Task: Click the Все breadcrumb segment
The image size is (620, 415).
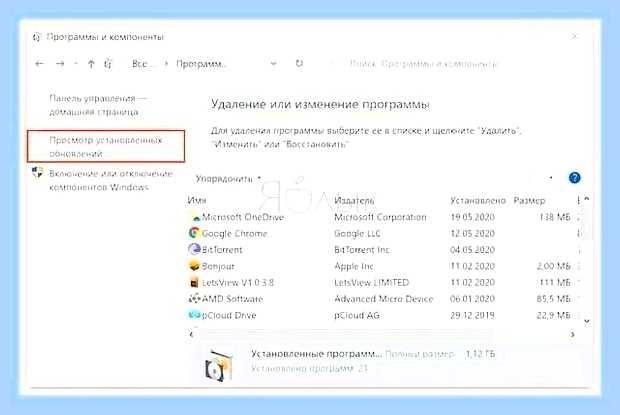Action: point(140,64)
